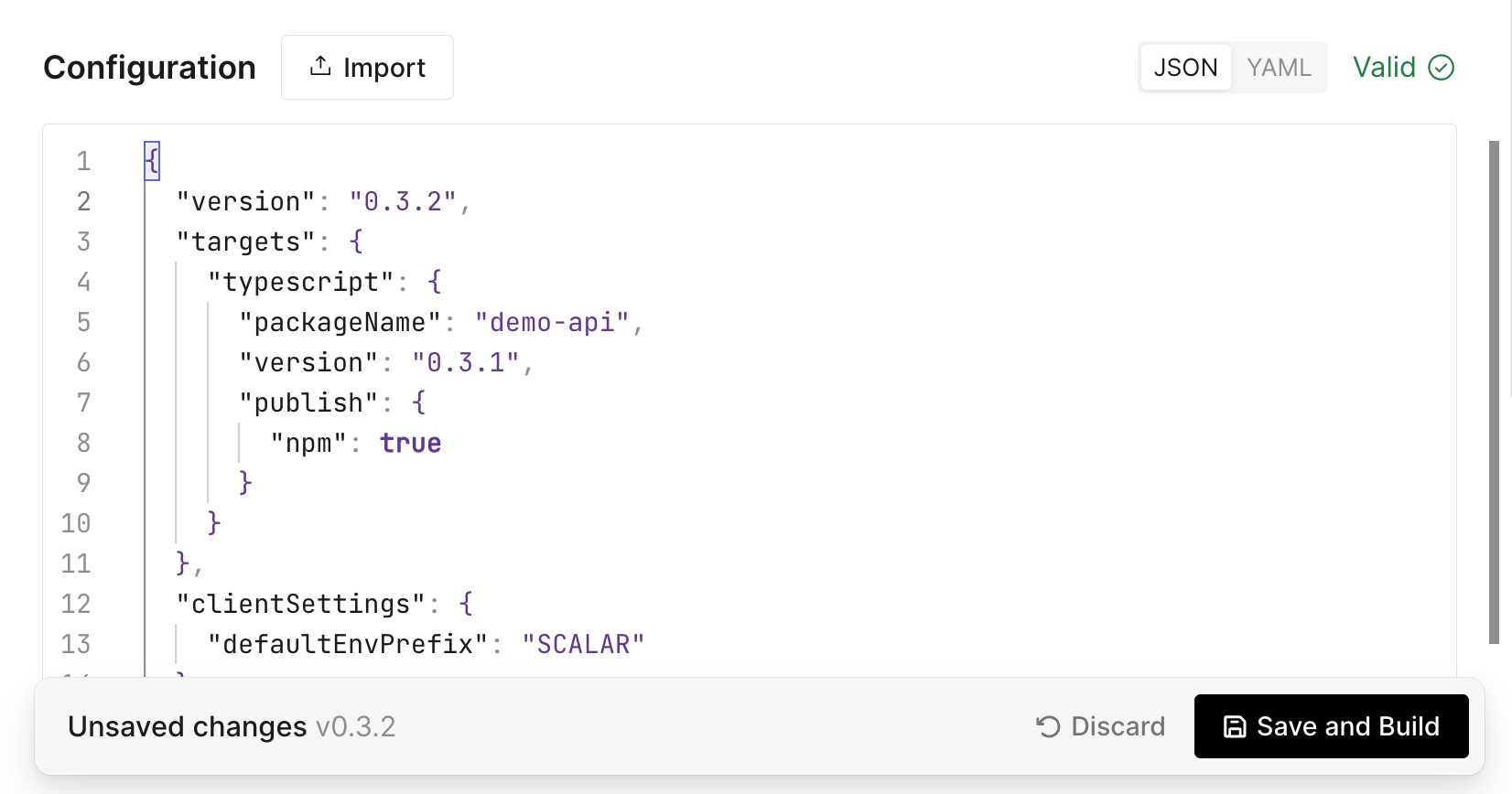Switch to the YAML format tab
1512x794 pixels.
(1279, 67)
